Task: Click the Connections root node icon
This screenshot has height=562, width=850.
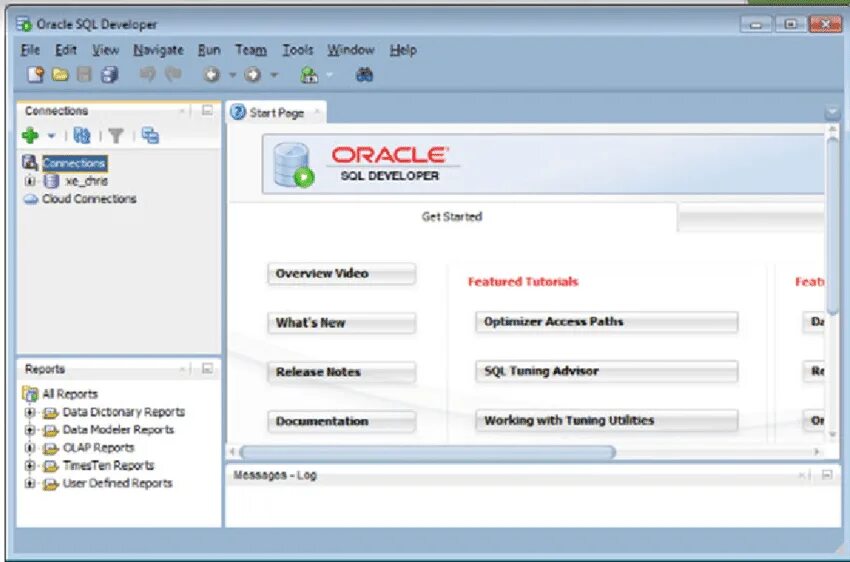Action: click(30, 162)
